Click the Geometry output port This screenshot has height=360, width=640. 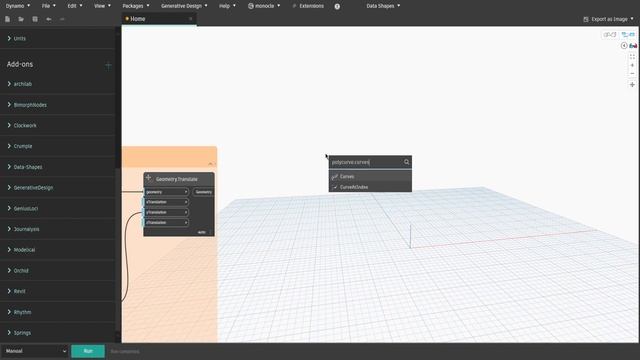click(203, 192)
